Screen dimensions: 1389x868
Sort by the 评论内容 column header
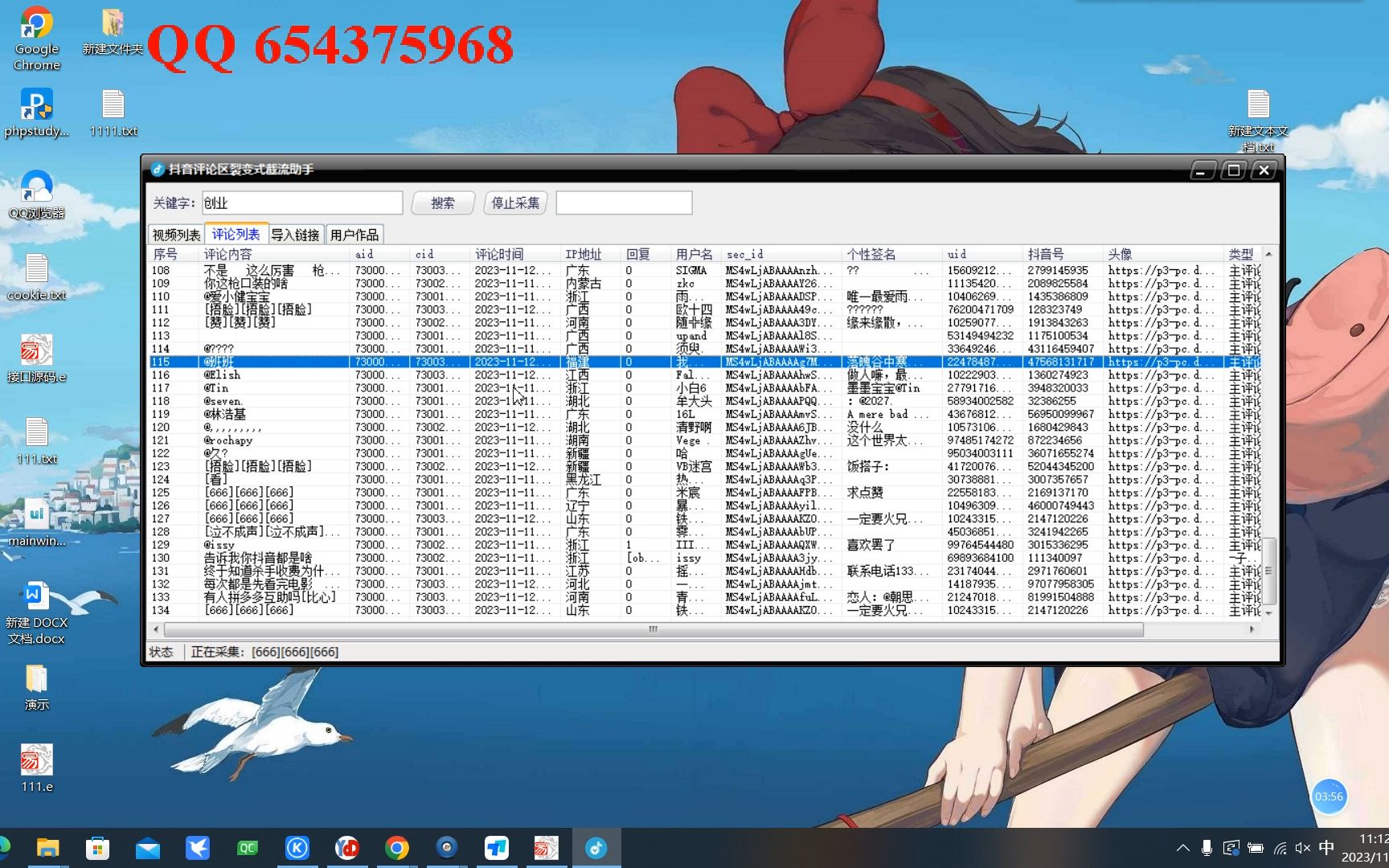(275, 254)
